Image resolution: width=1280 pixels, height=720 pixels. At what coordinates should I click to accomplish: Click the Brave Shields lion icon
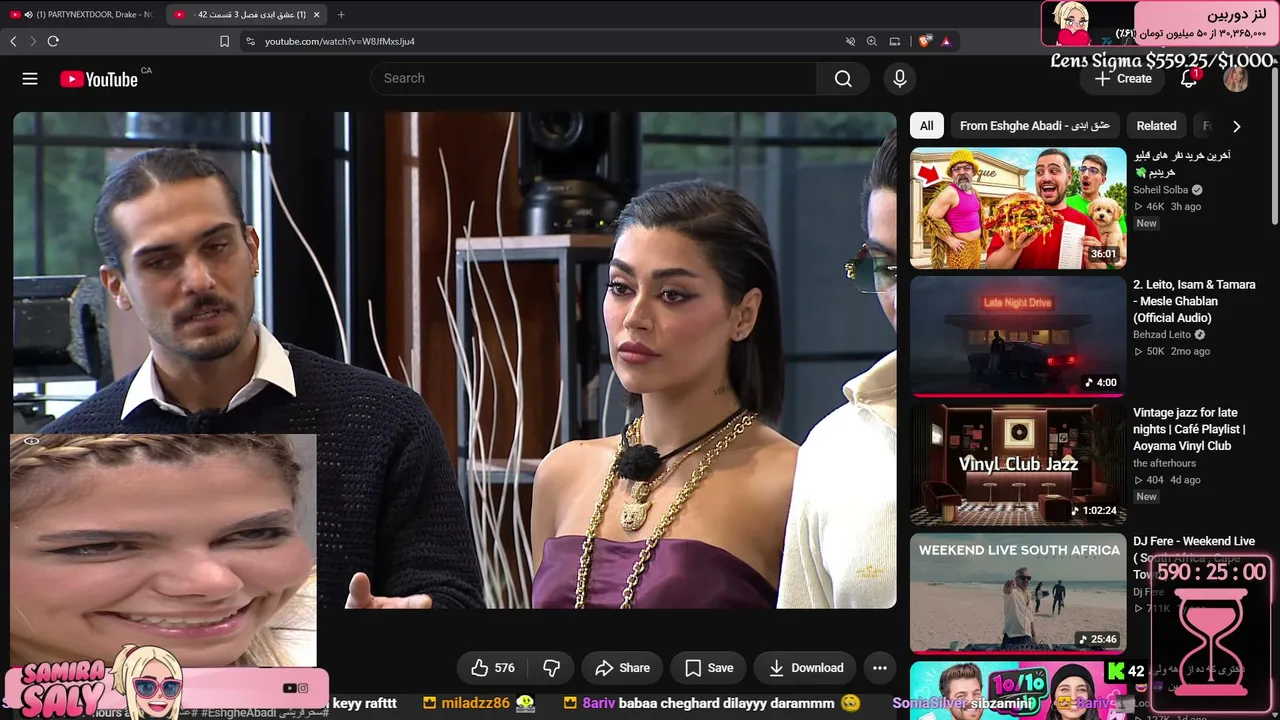(x=925, y=41)
